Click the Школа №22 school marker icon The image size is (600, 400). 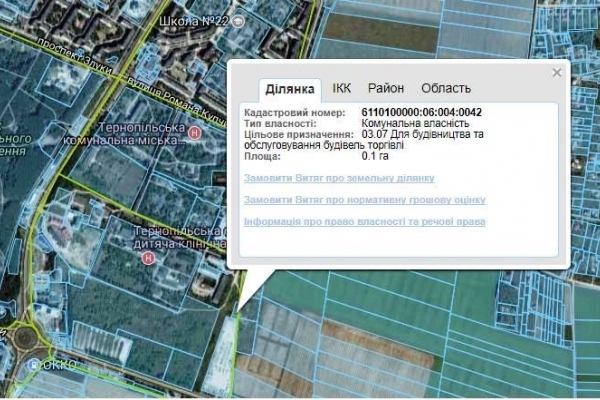[238, 19]
